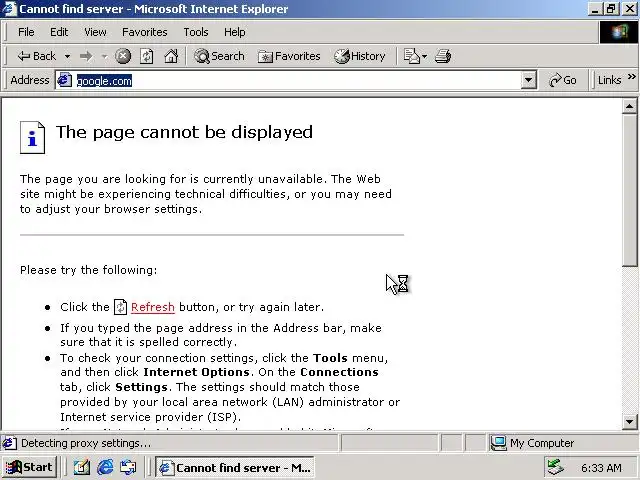Close the Internet Explorer window

tap(629, 9)
